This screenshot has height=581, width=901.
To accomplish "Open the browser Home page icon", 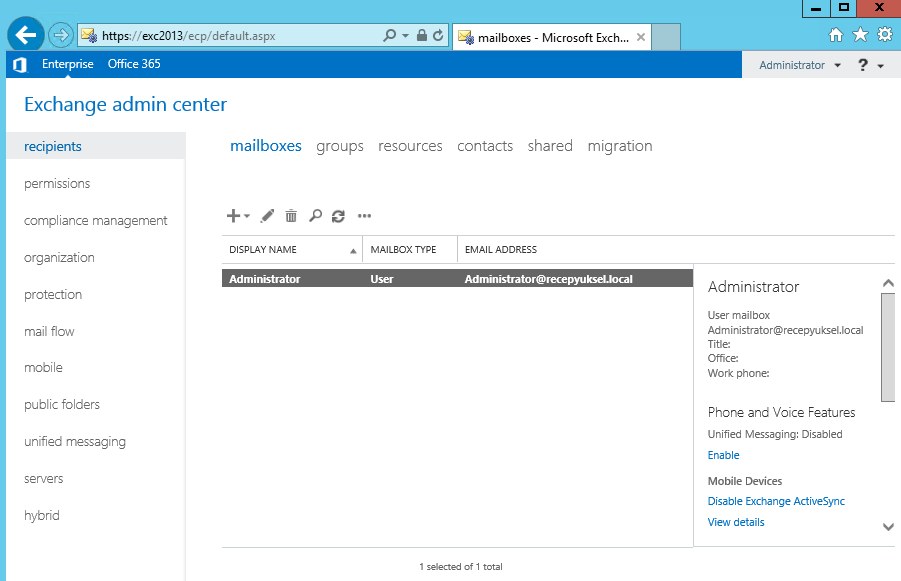I will pyautogui.click(x=835, y=35).
